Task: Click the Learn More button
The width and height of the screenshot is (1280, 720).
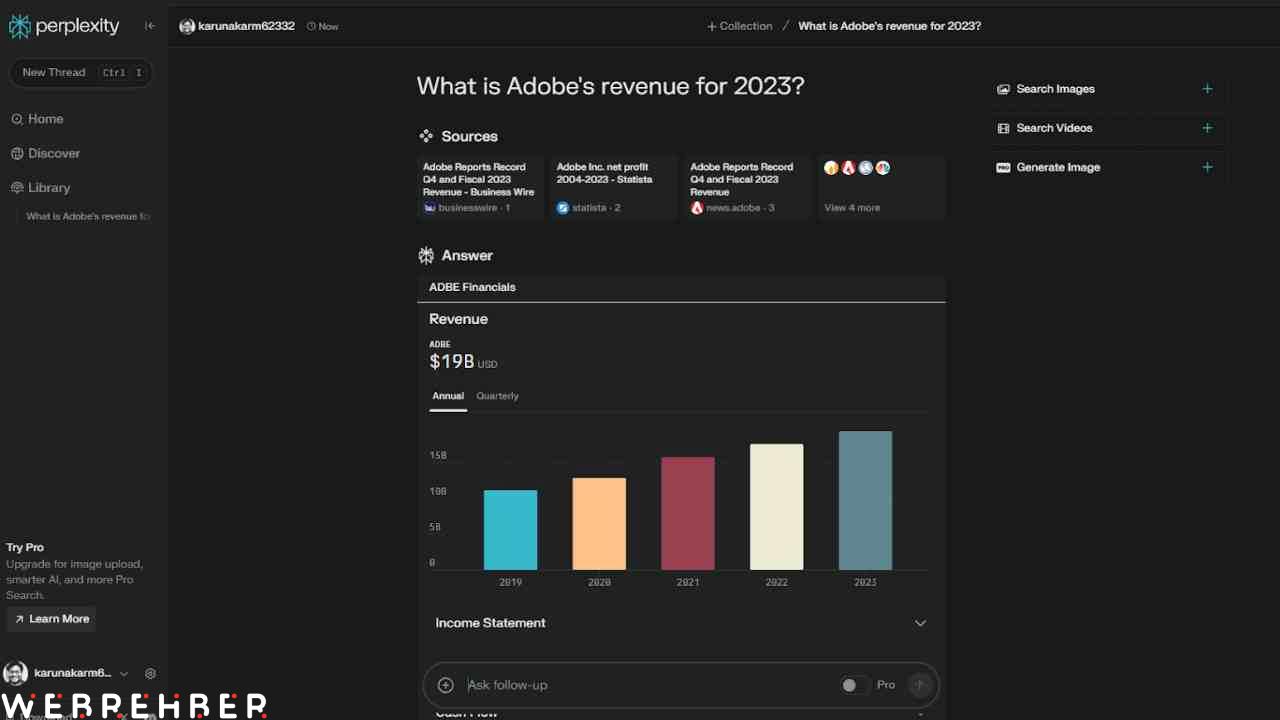Action: (51, 619)
